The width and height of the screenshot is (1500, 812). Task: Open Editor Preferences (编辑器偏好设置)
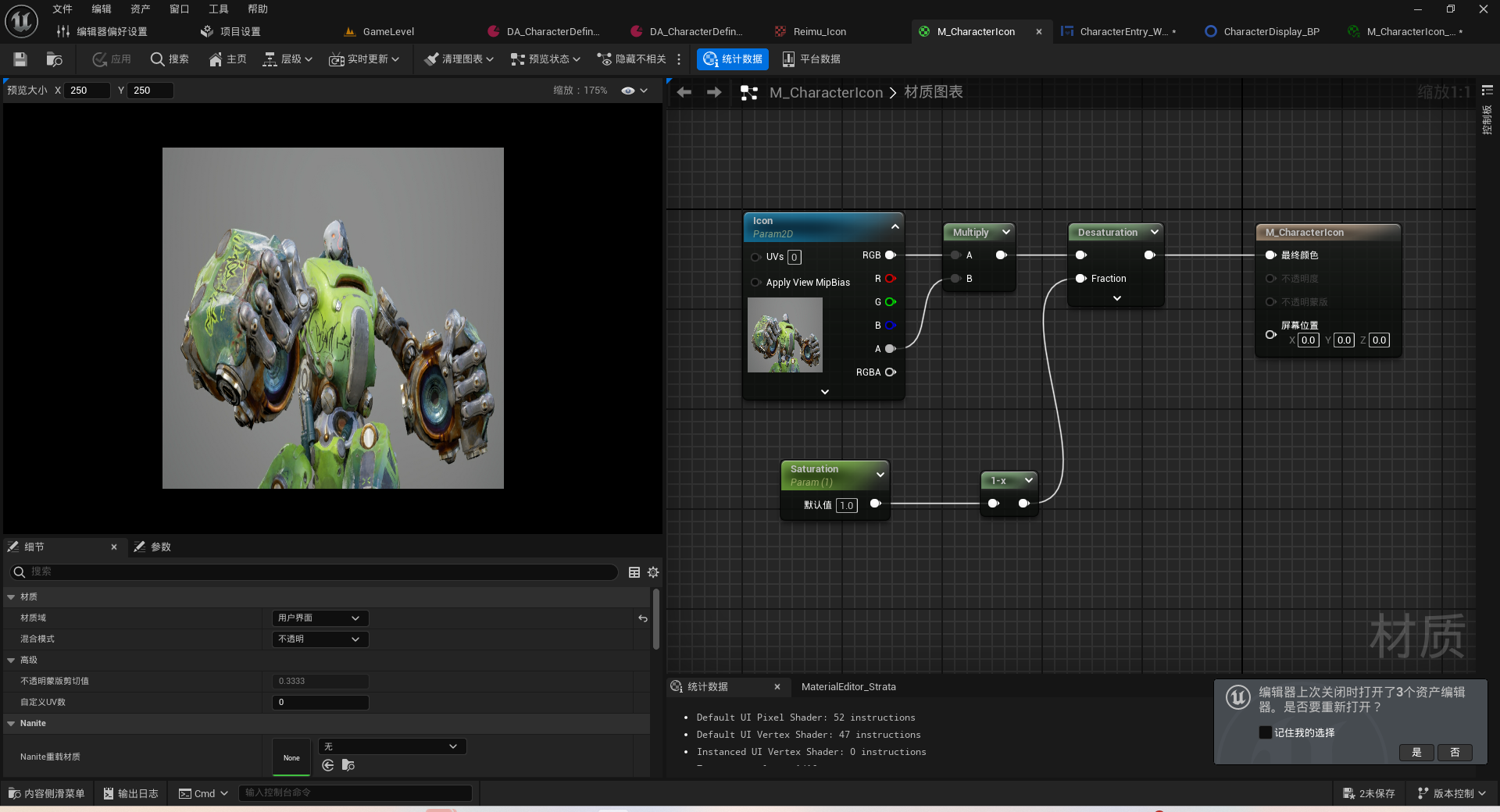pyautogui.click(x=102, y=32)
